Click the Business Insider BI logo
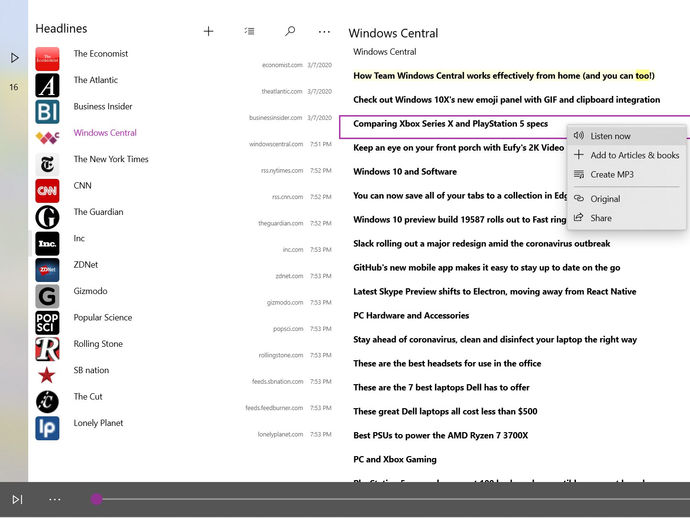Image resolution: width=690 pixels, height=518 pixels. click(x=47, y=112)
